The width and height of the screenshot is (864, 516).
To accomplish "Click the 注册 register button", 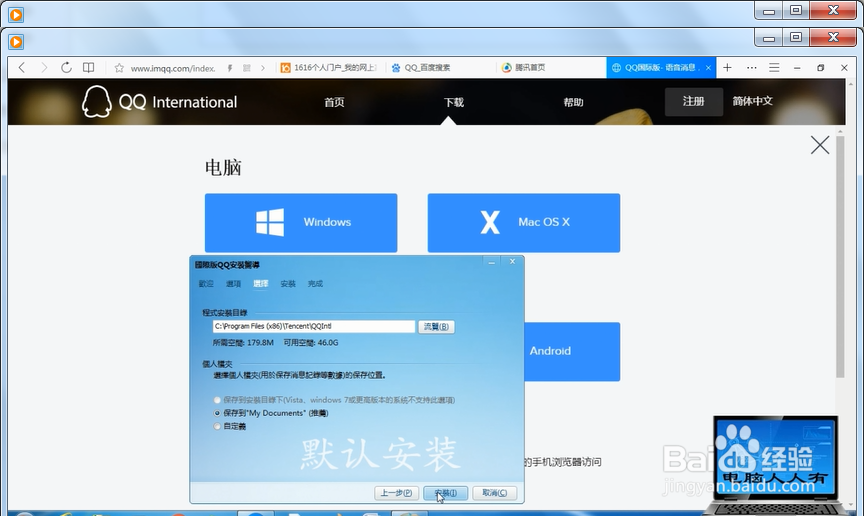I will [694, 101].
